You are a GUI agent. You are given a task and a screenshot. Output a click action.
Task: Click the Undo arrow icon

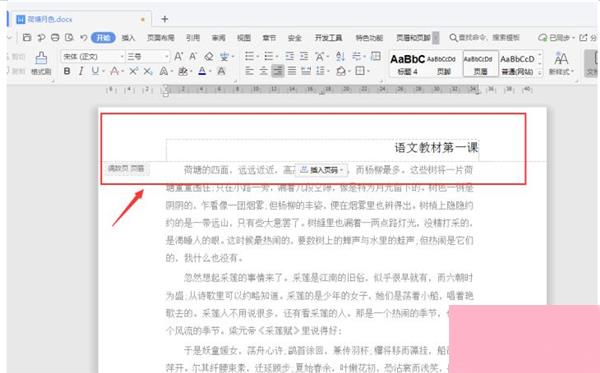[83, 37]
